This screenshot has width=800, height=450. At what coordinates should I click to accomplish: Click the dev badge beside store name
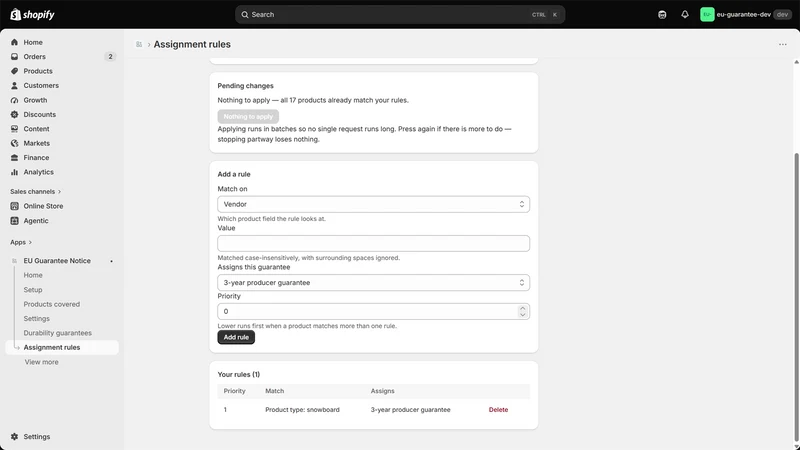click(x=782, y=14)
